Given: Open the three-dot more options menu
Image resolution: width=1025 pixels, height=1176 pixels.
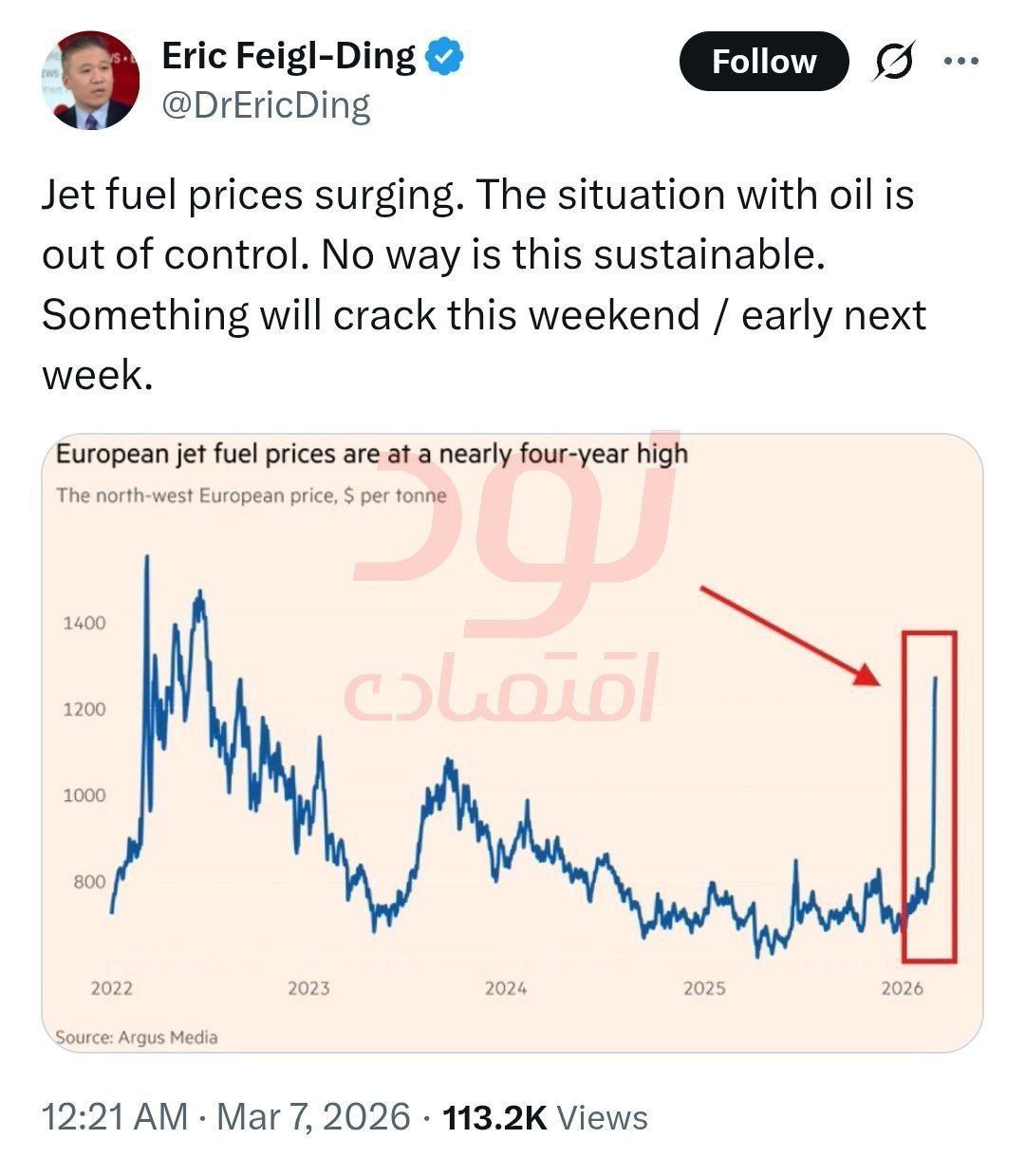Looking at the screenshot, I should click(960, 62).
